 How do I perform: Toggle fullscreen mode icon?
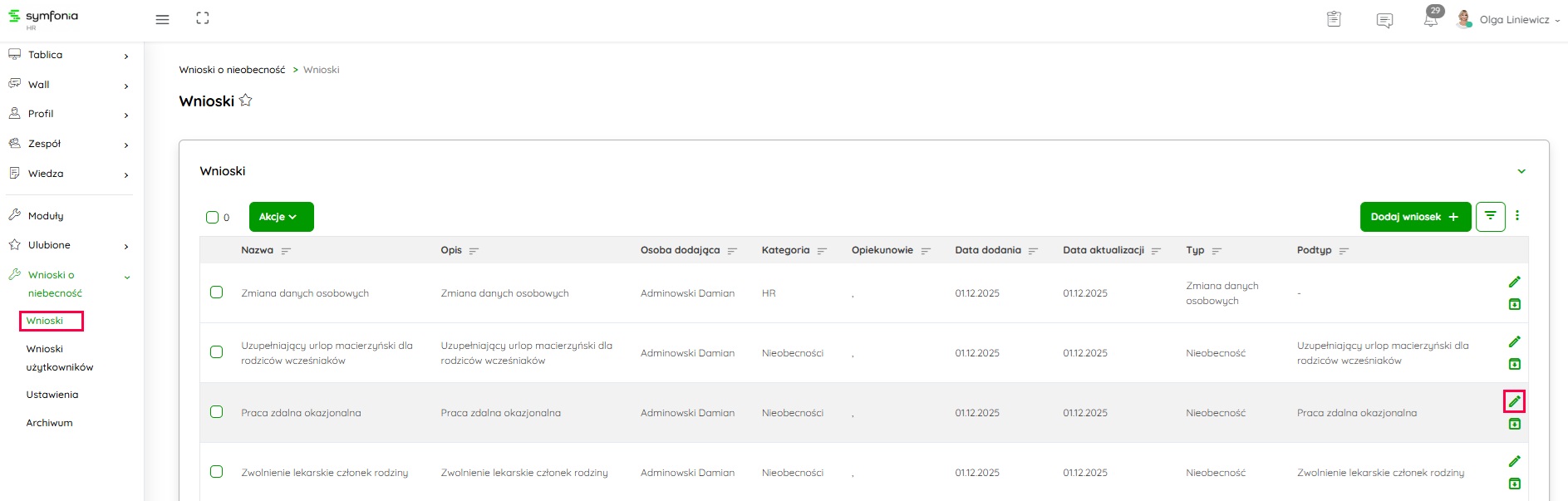point(203,18)
